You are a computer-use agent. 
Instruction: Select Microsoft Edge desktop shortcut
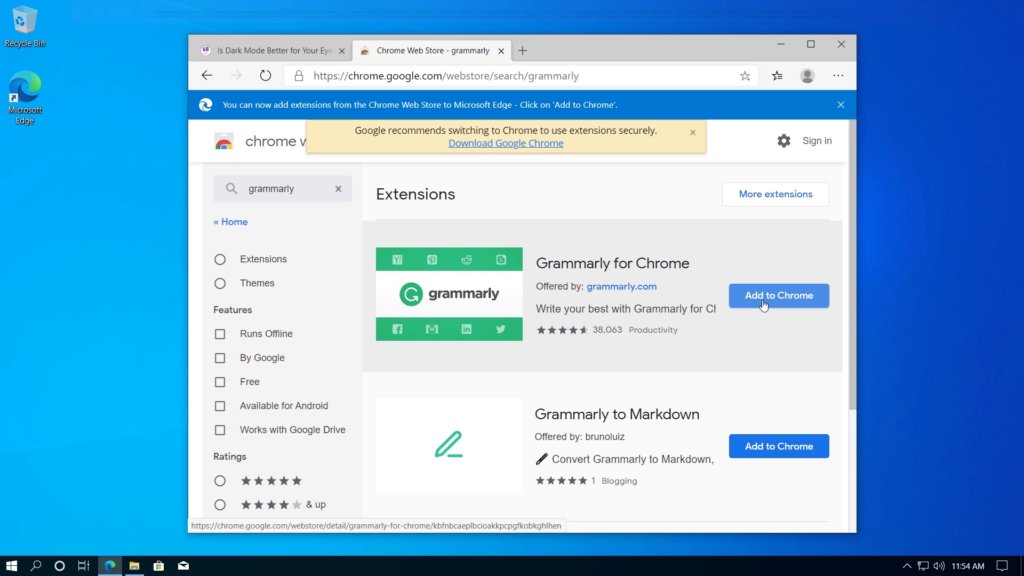25,98
